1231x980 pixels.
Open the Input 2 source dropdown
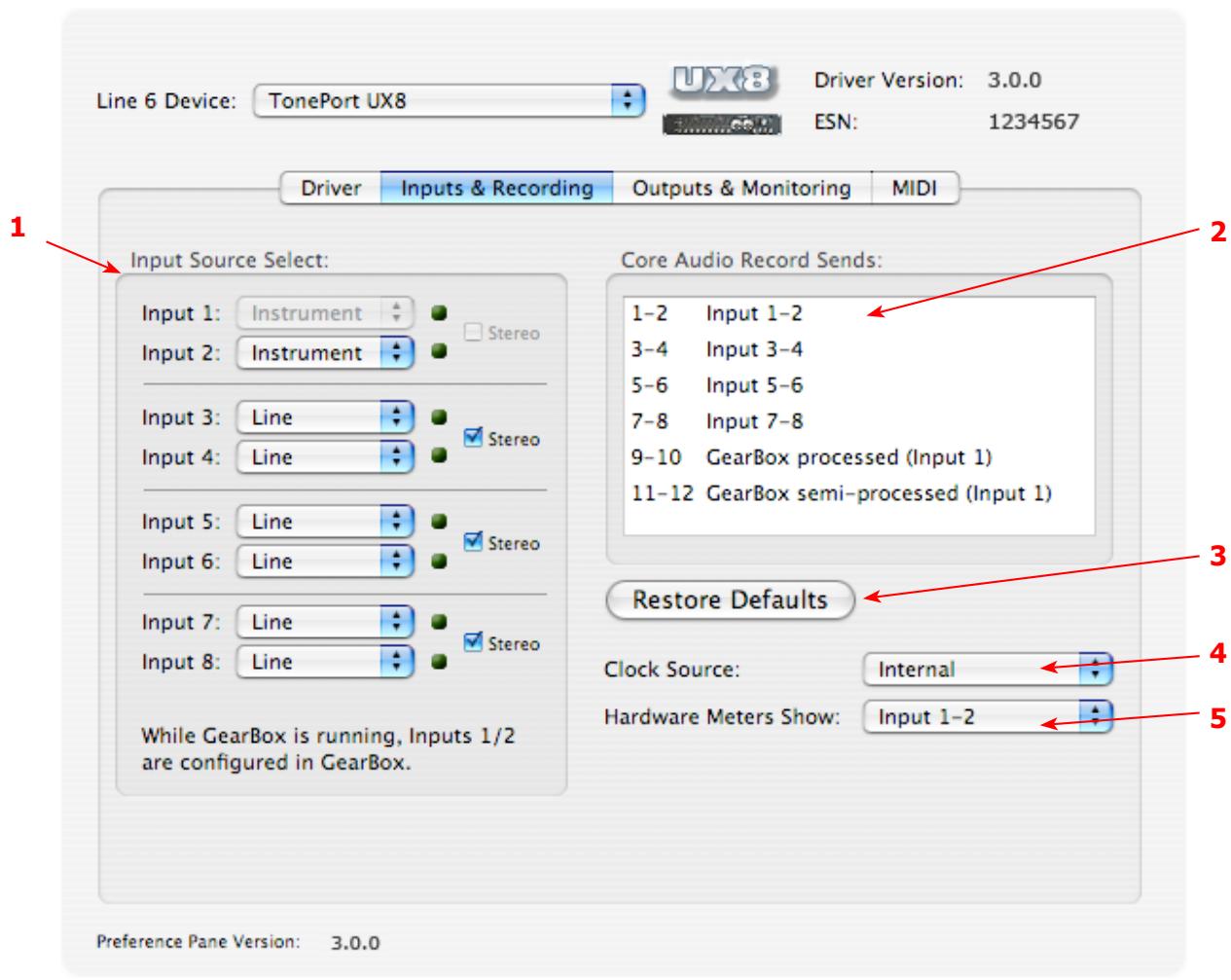(326, 353)
